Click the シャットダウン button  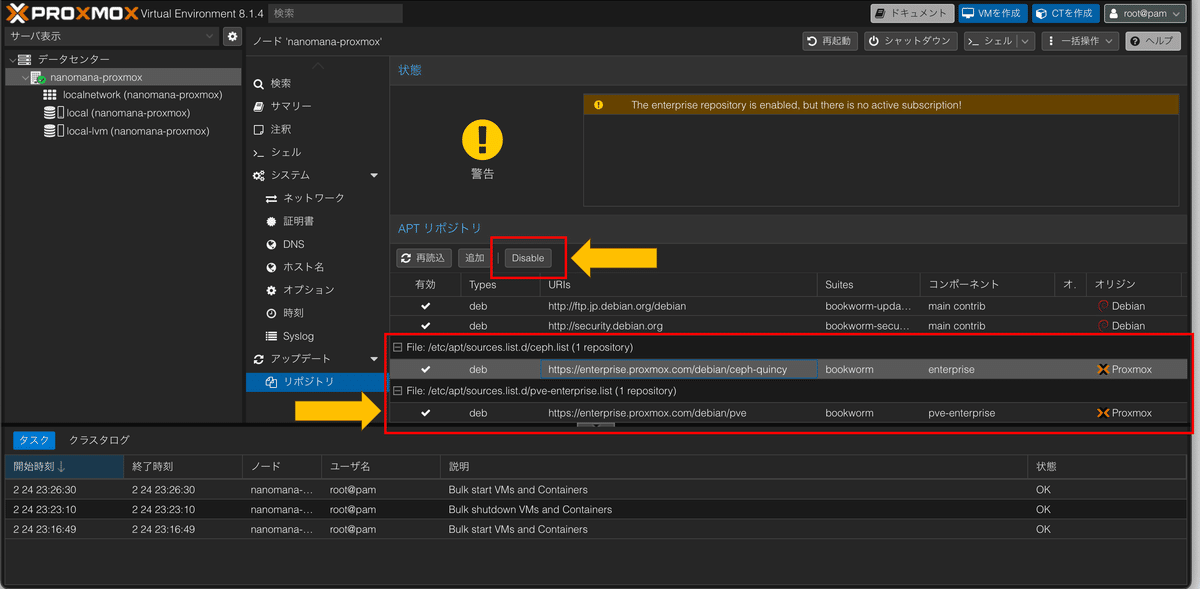click(910, 41)
